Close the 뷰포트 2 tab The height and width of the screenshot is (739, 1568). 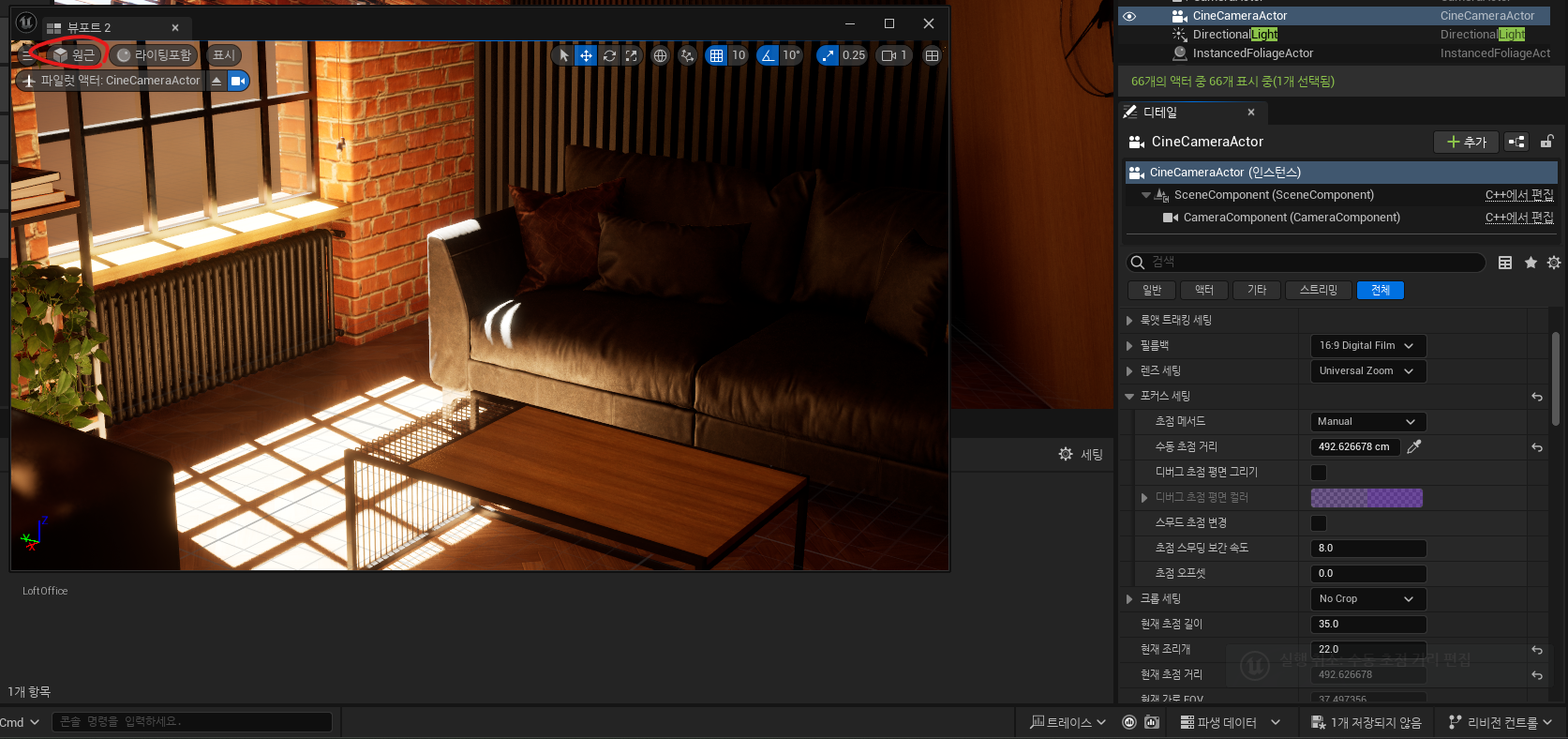pos(175,27)
